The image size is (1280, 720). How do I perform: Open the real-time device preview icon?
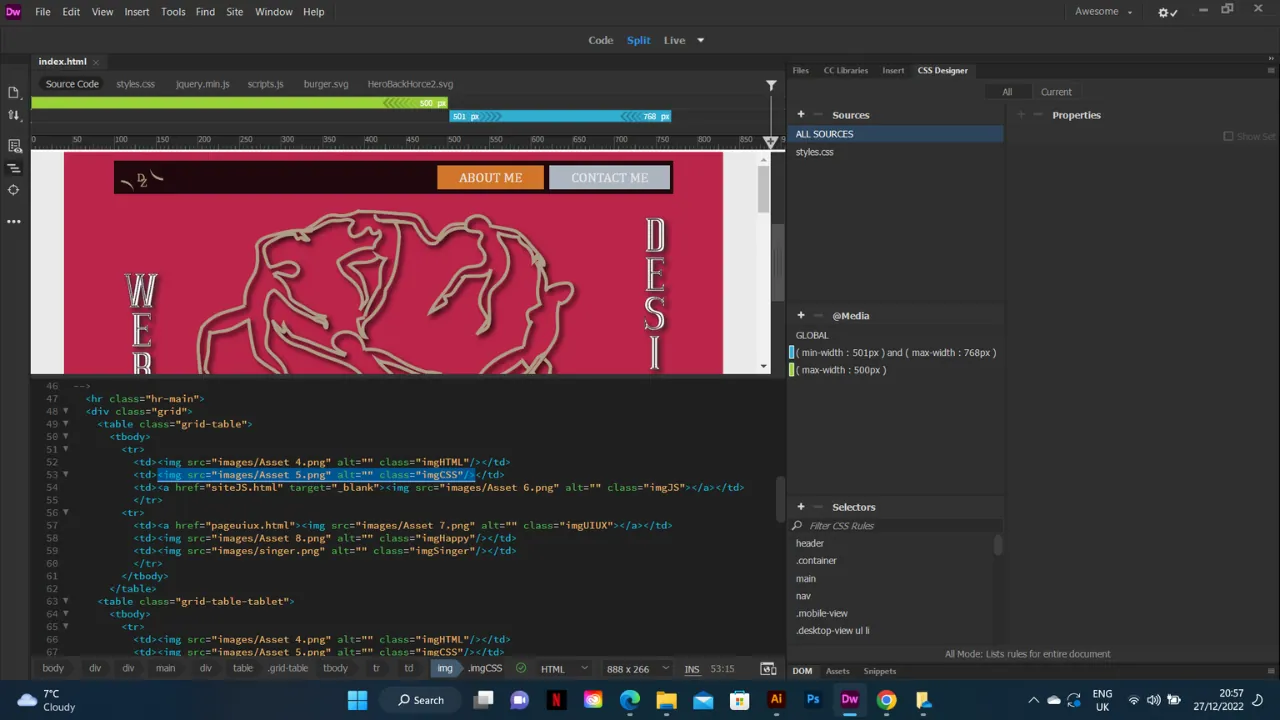pyautogui.click(x=768, y=669)
